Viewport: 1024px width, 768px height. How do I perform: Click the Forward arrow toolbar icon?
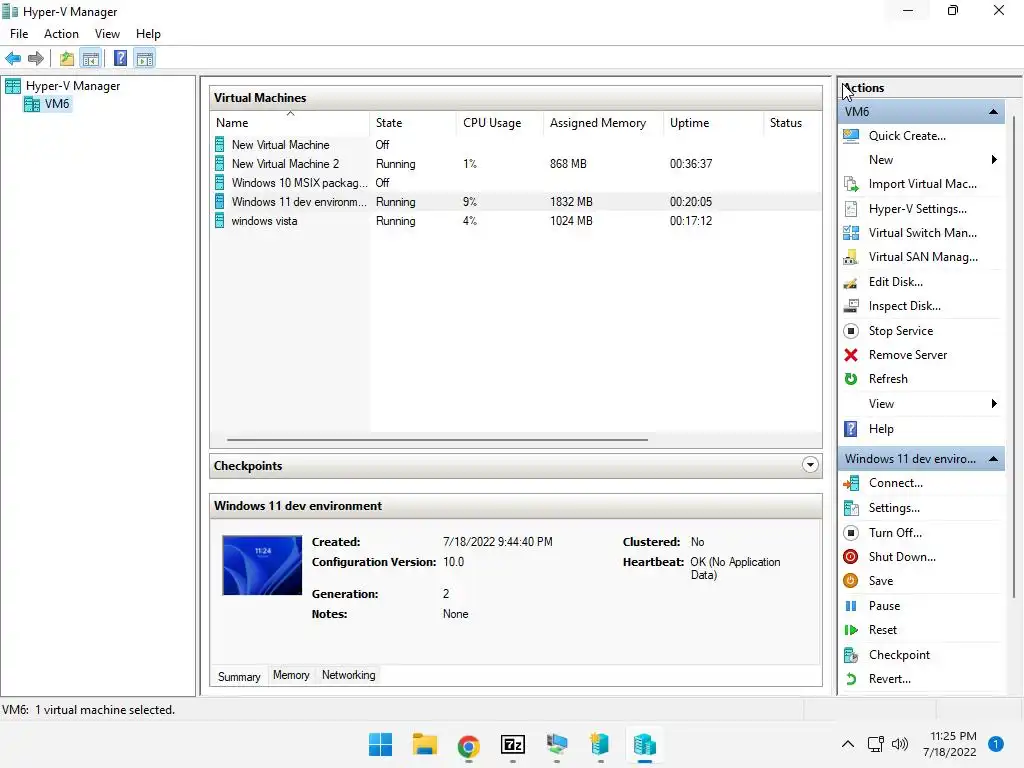tap(36, 59)
